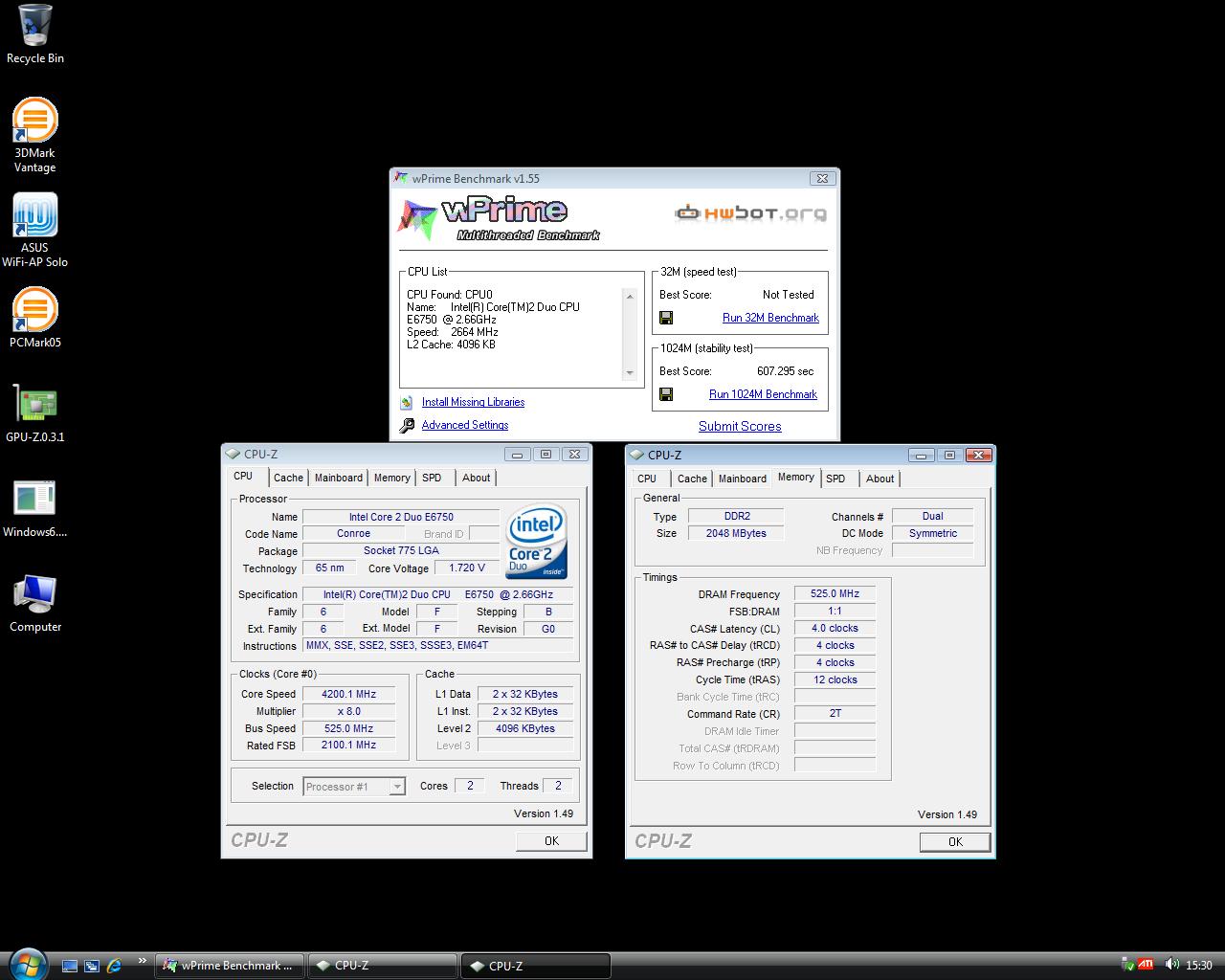
Task: Click the hwbot.org logo in wPrime
Action: 750,212
